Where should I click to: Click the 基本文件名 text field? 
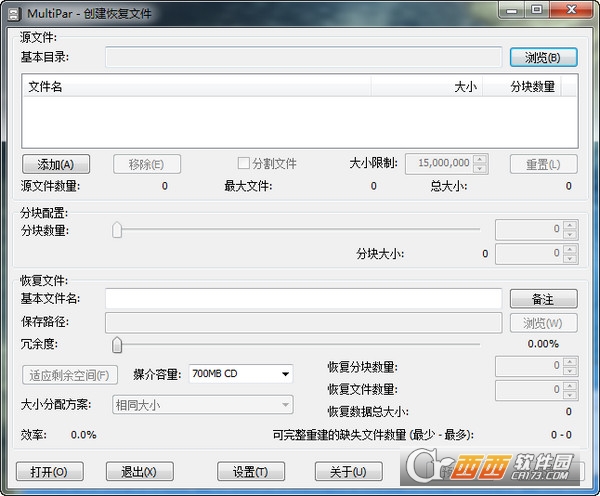[x=303, y=299]
